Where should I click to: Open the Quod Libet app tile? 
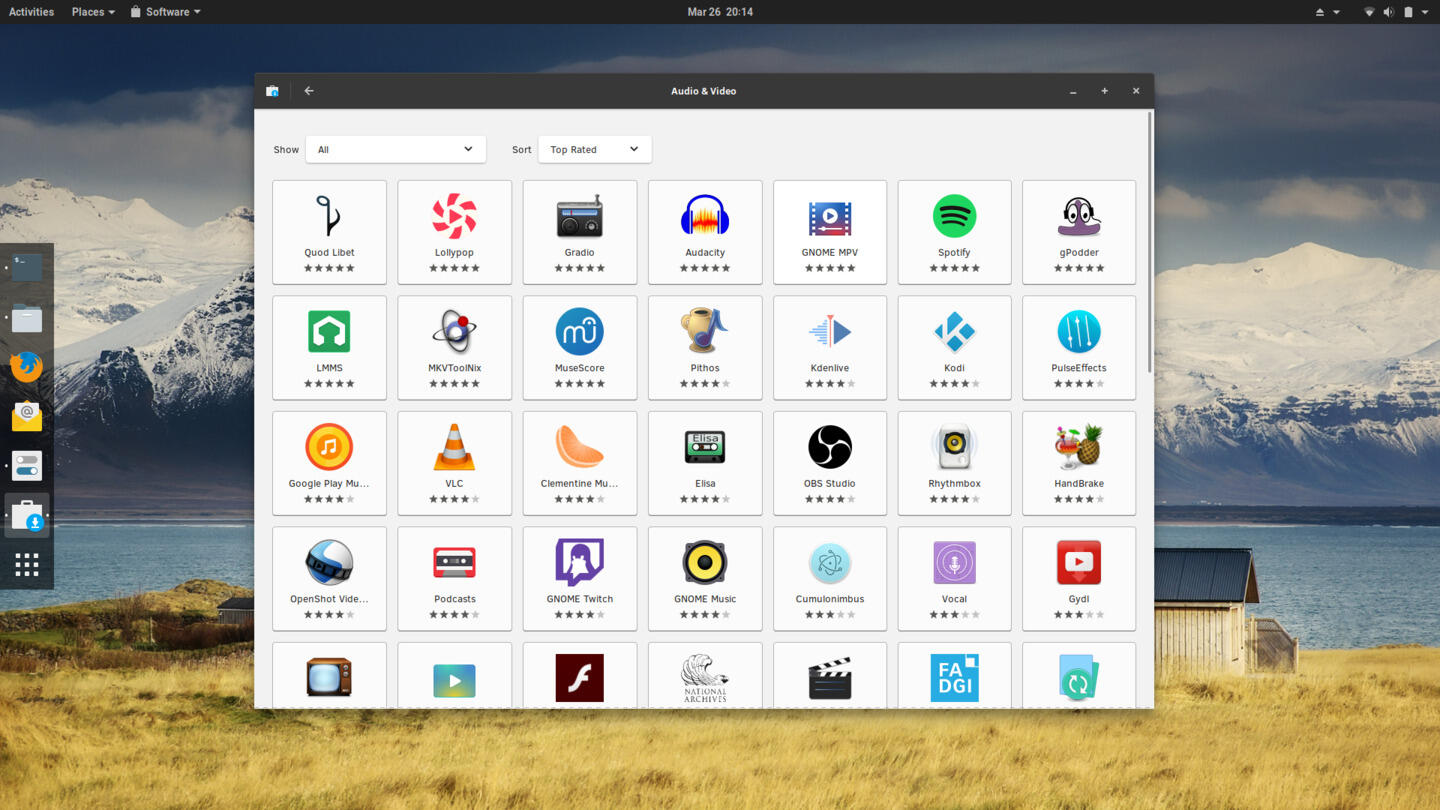[x=329, y=232]
